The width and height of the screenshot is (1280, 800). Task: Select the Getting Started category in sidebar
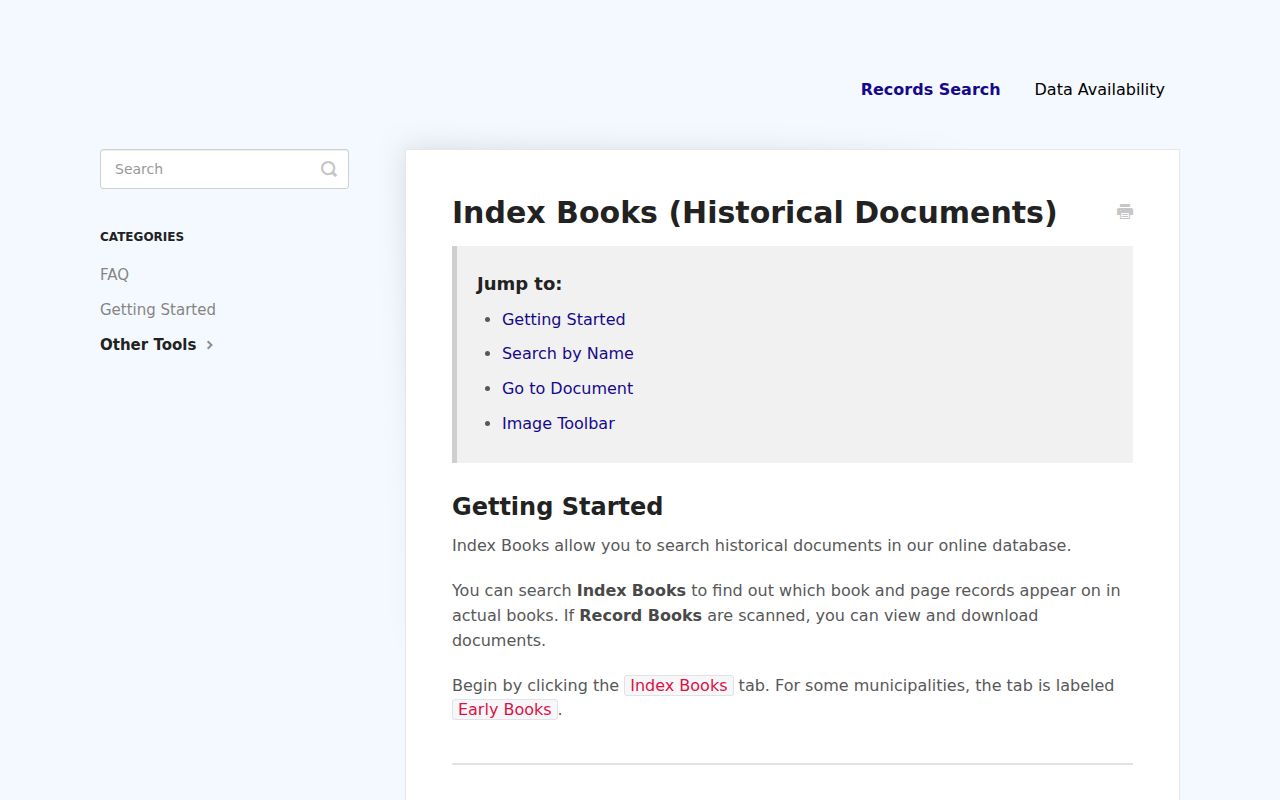[x=158, y=309]
